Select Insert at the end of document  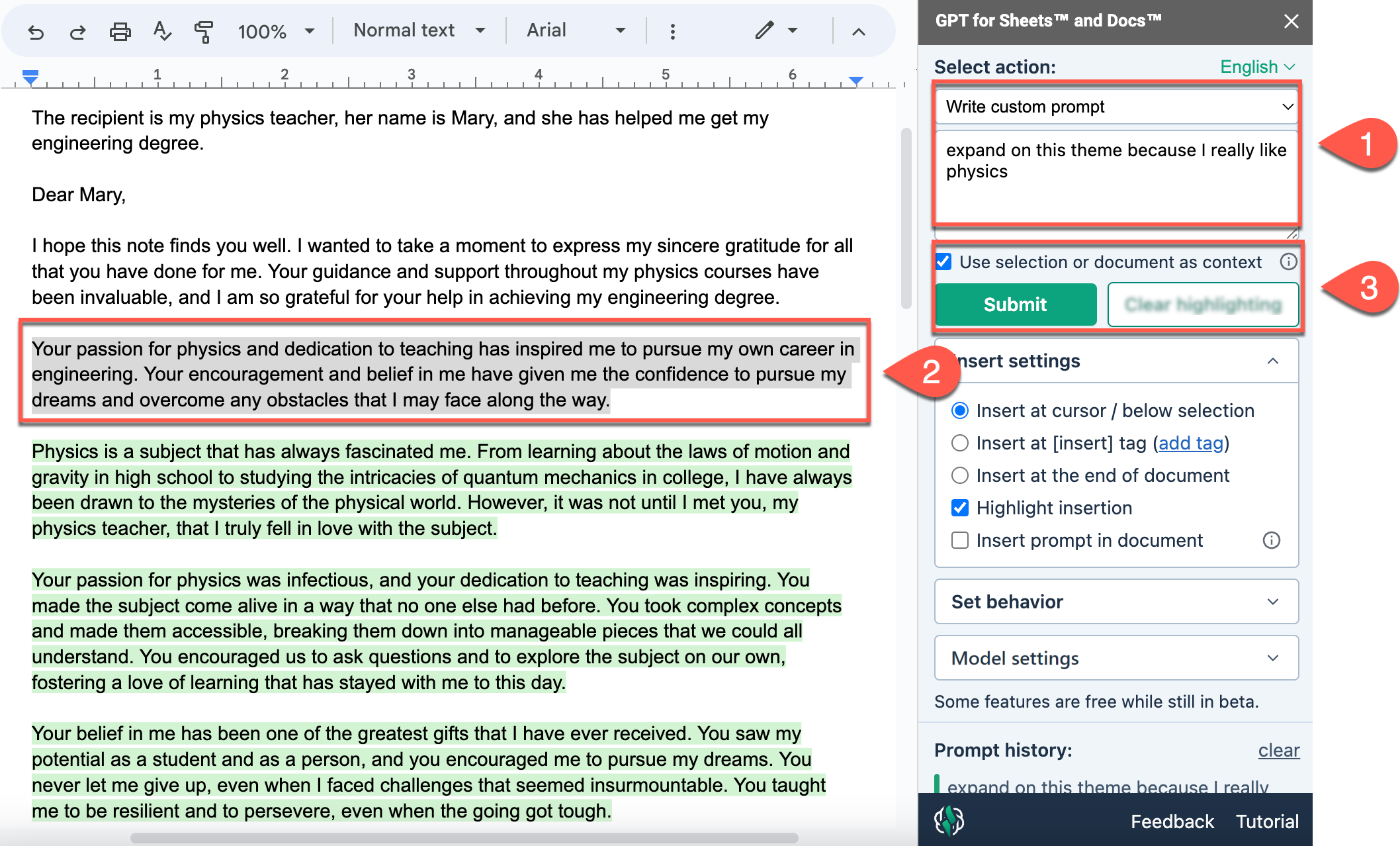[960, 475]
